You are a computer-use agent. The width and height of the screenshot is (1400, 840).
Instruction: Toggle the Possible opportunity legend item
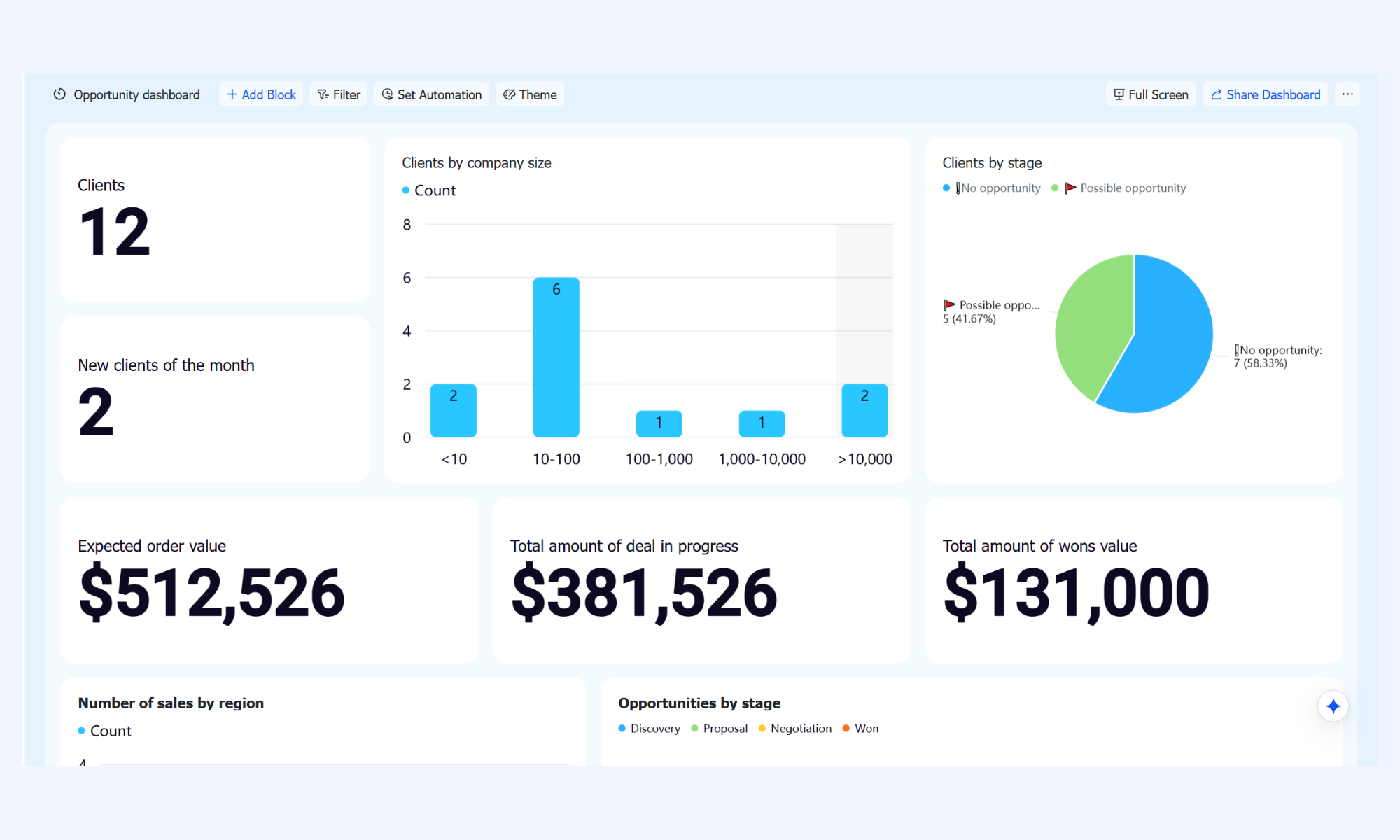coord(1119,188)
